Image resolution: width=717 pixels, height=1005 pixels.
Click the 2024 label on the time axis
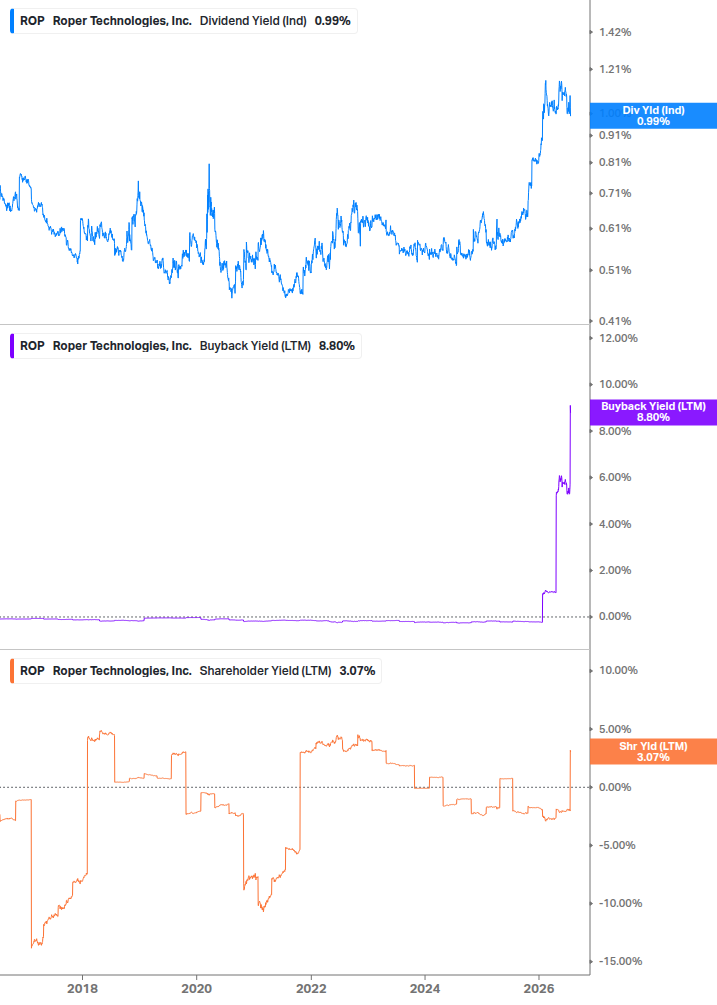[x=425, y=989]
